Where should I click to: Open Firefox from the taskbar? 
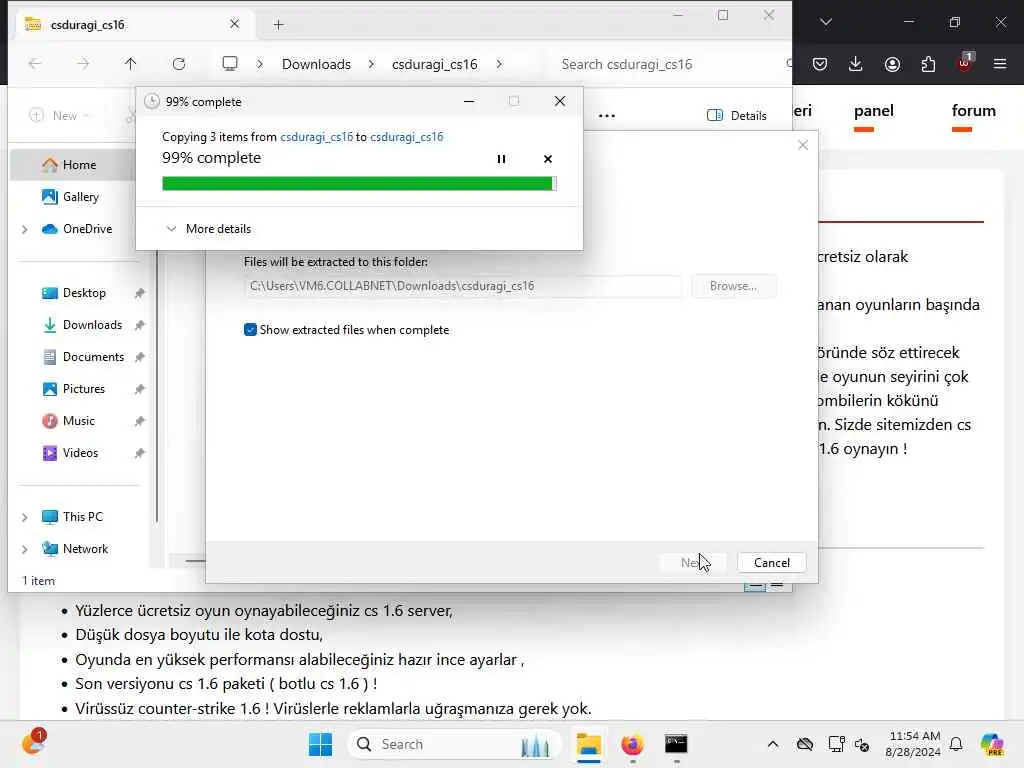(632, 744)
